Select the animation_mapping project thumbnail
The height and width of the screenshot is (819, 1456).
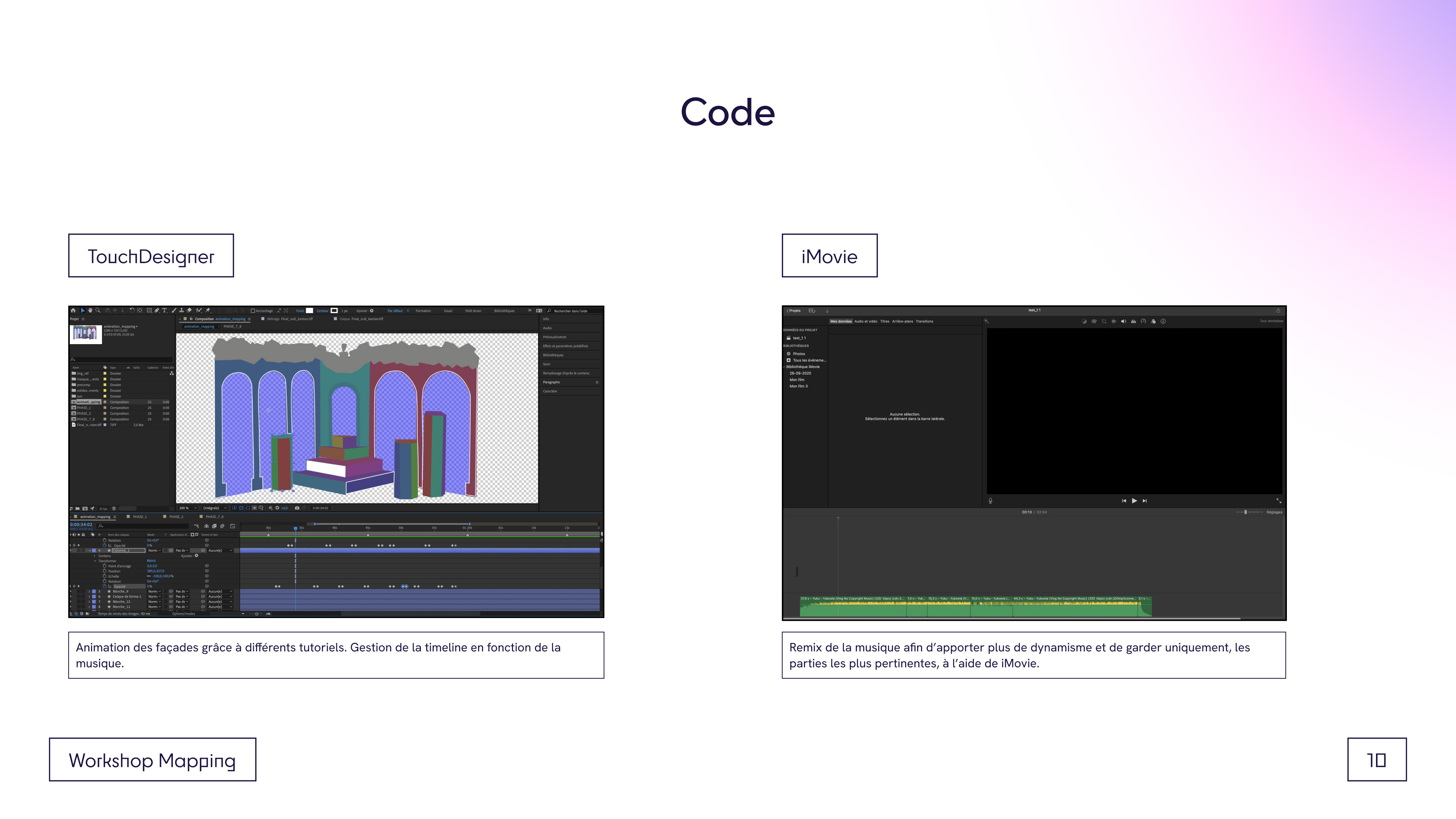pyautogui.click(x=85, y=334)
